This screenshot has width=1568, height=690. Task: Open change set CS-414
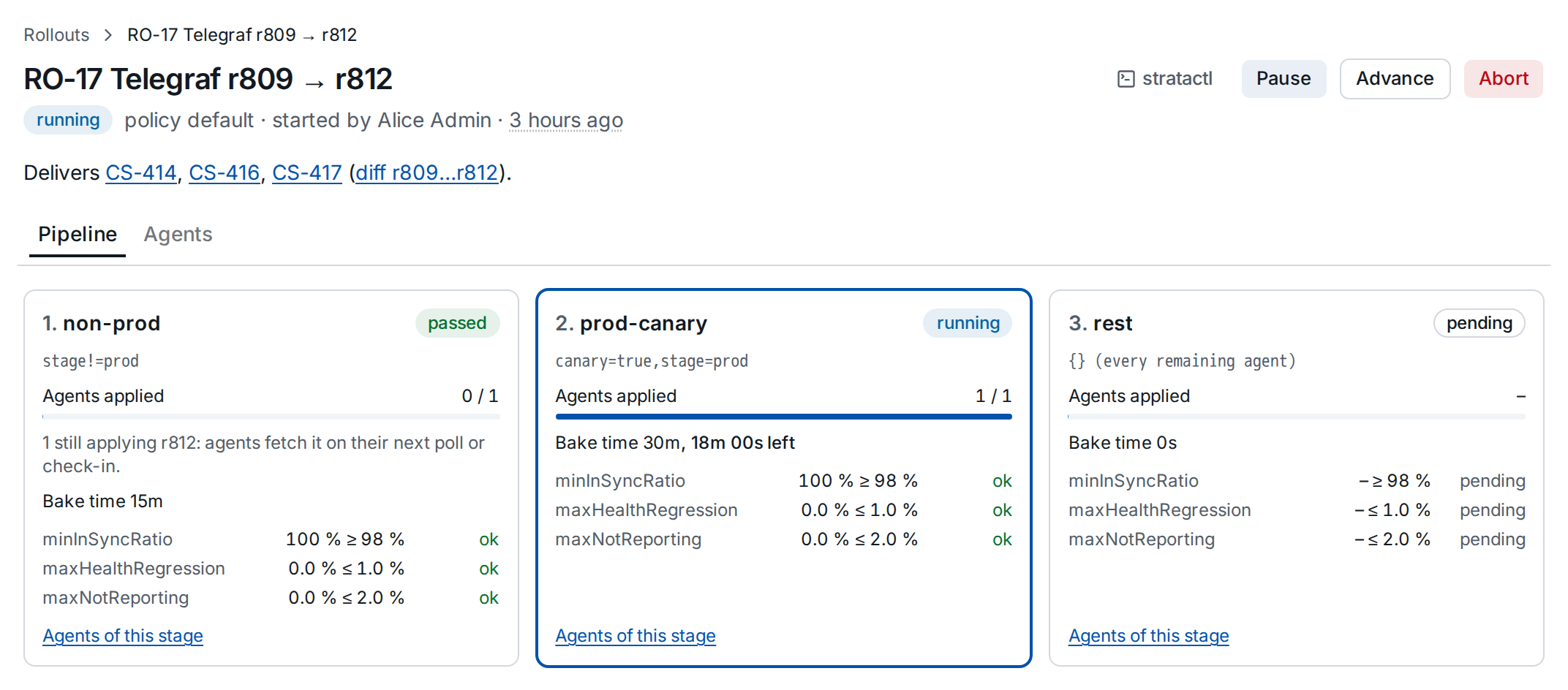coord(141,173)
